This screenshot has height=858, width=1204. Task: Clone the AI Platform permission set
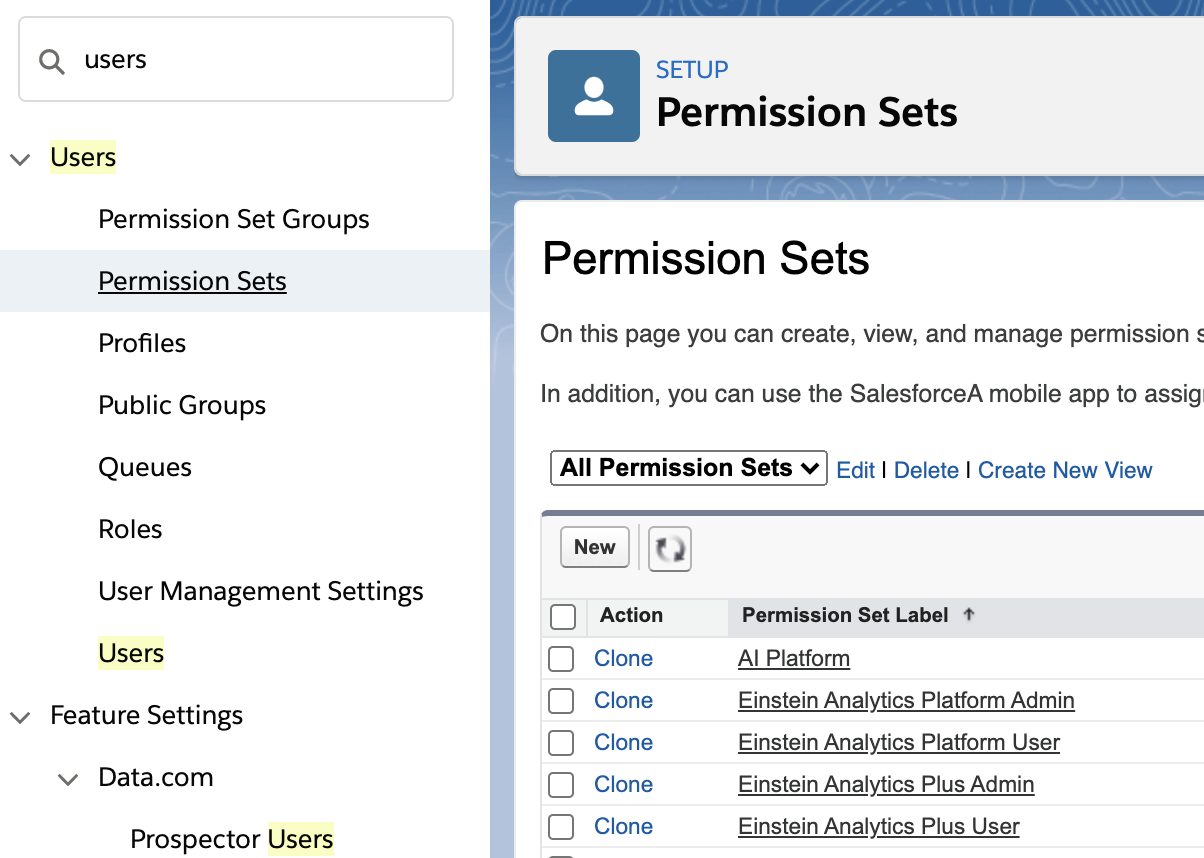tap(623, 659)
